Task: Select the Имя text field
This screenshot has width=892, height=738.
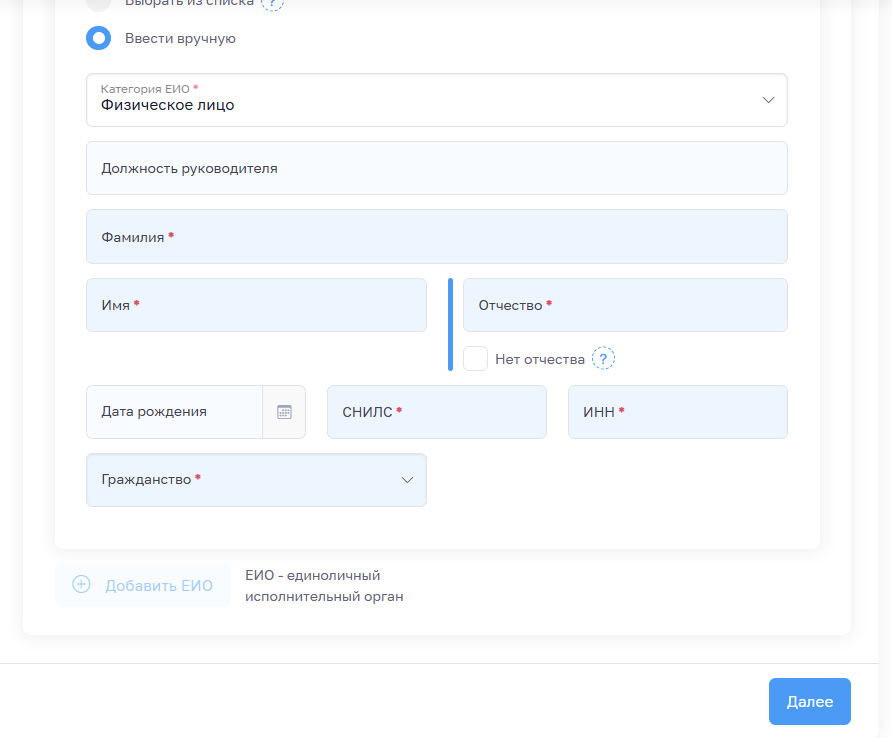Action: pyautogui.click(x=256, y=305)
